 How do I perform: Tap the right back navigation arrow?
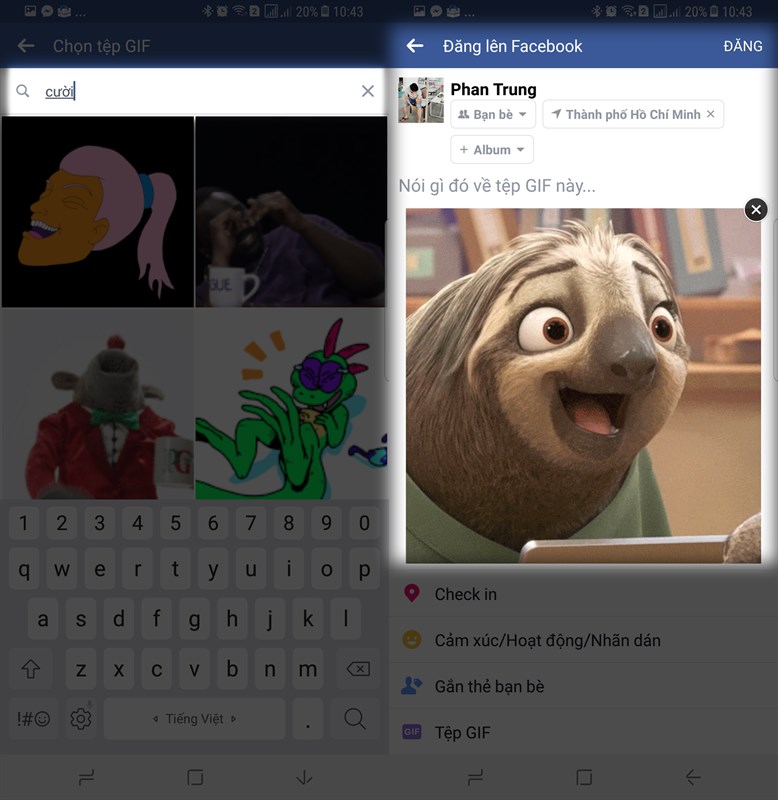693,778
